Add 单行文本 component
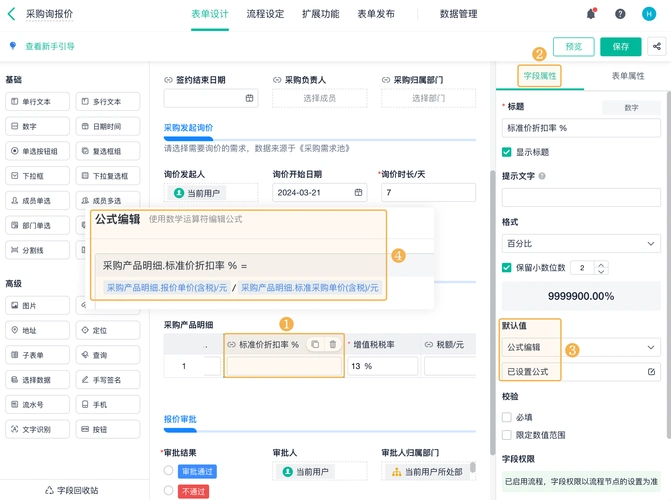Viewport: 671px width, 500px height. tap(37, 101)
